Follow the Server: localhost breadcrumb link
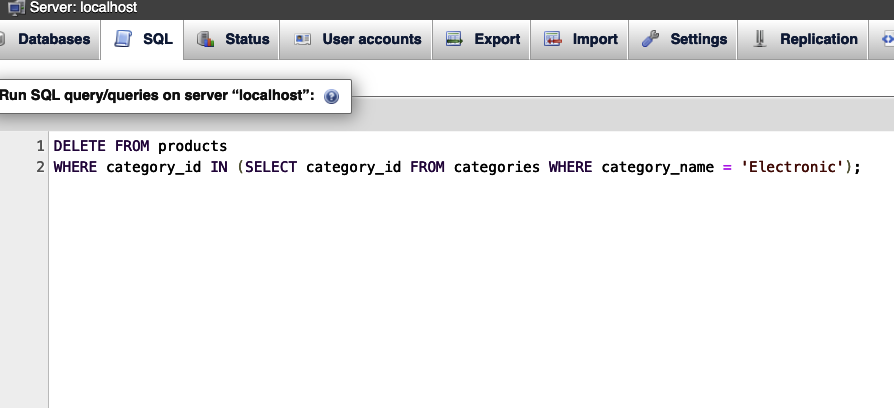 tap(84, 7)
